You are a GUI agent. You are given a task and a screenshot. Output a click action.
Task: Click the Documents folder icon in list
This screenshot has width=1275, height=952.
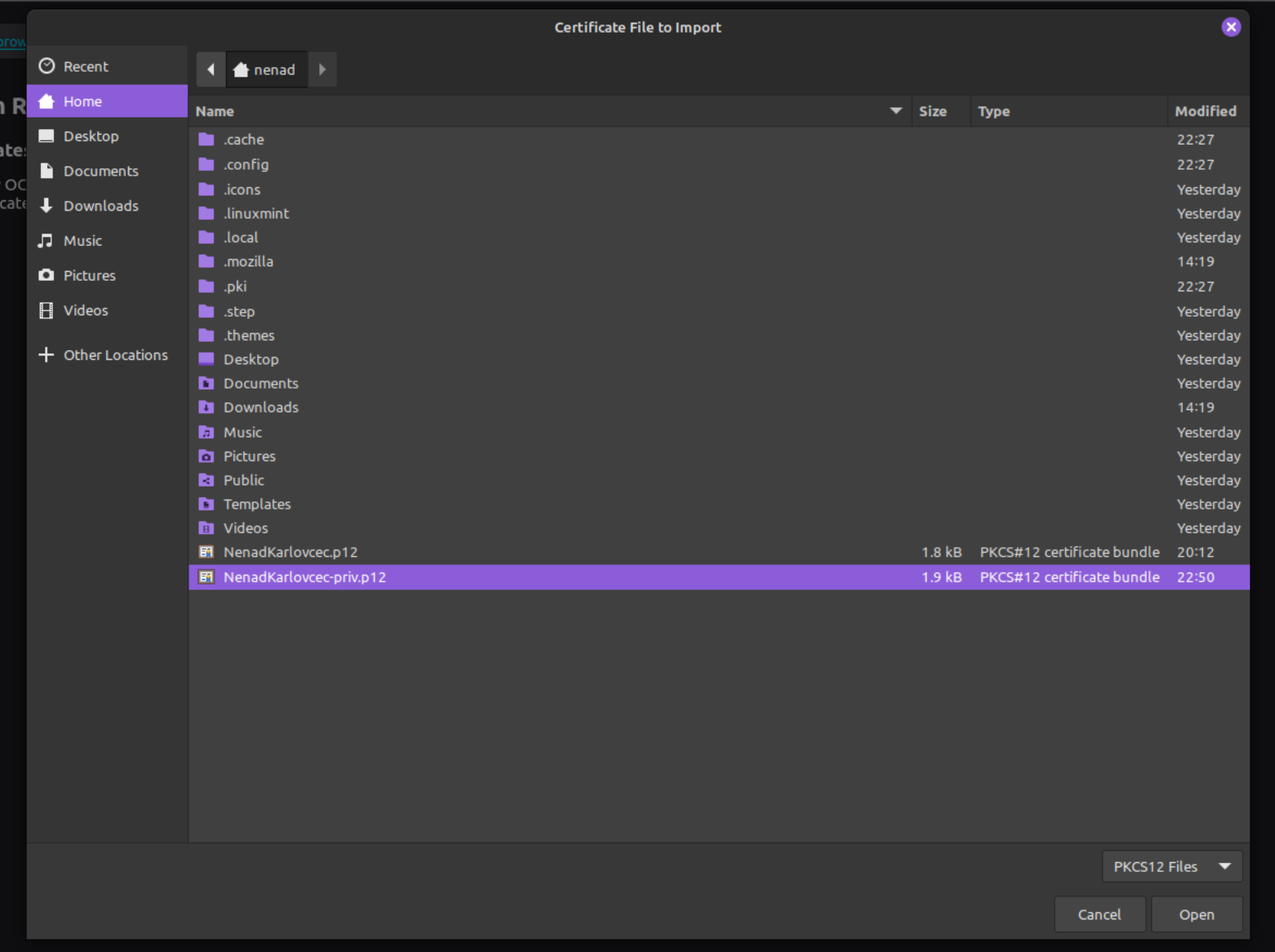(x=207, y=383)
